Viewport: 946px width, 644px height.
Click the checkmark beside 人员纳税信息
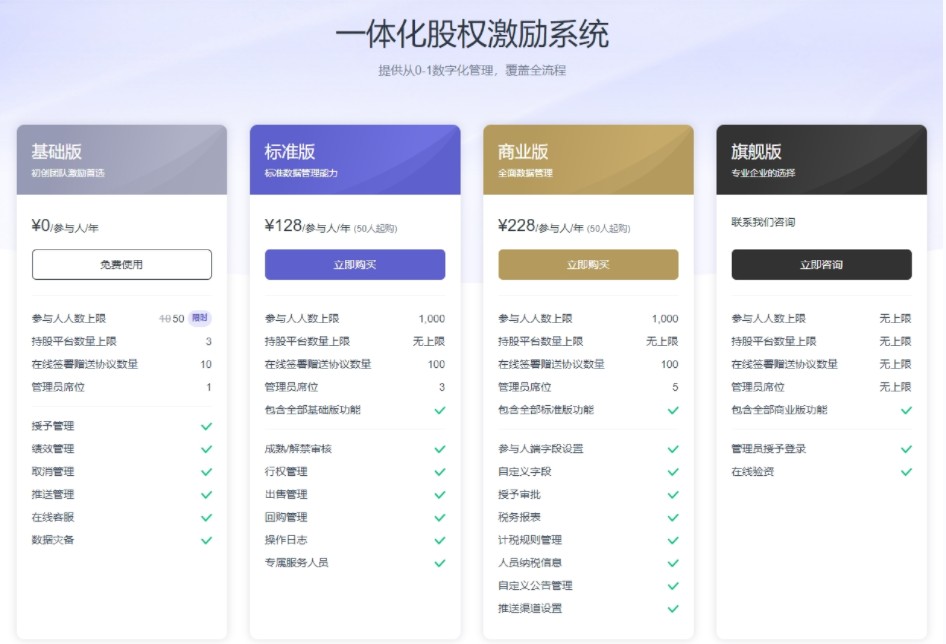pos(673,563)
